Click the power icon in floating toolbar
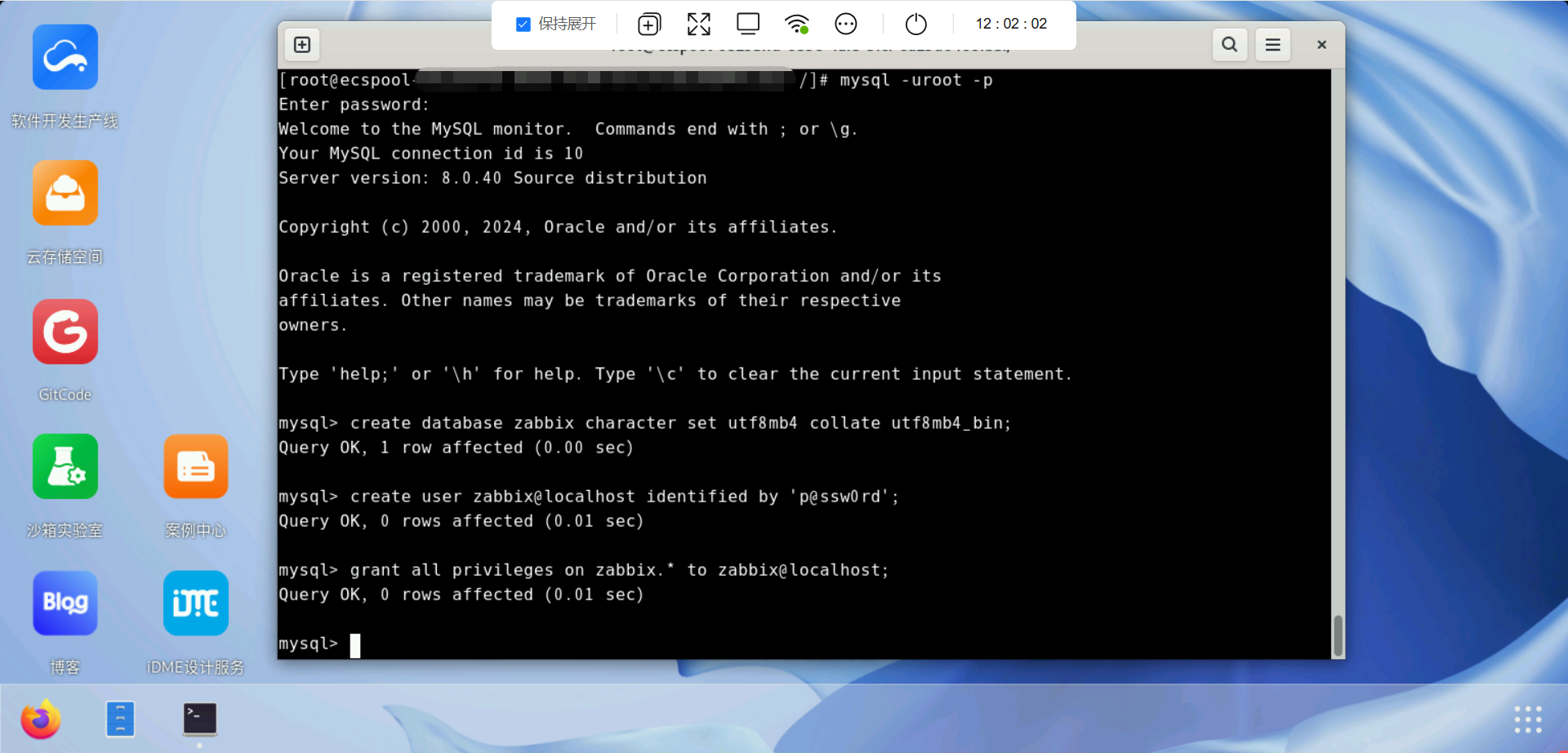This screenshot has width=1568, height=753. (x=916, y=25)
